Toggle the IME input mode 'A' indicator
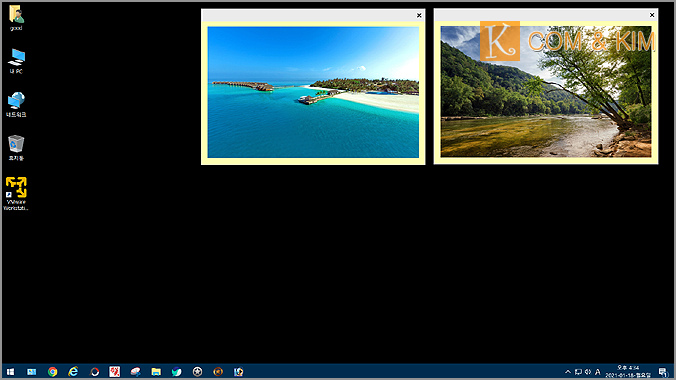This screenshot has width=676, height=380. [598, 371]
